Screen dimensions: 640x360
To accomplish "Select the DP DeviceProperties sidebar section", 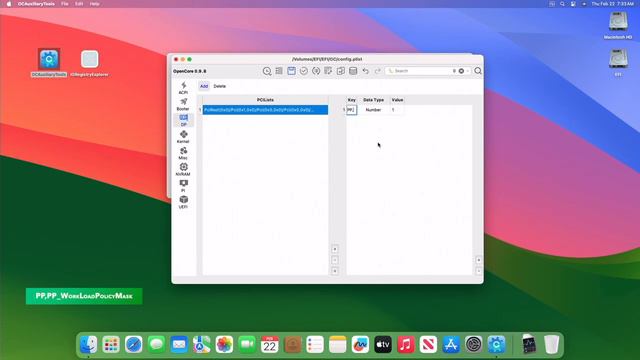I will (183, 120).
